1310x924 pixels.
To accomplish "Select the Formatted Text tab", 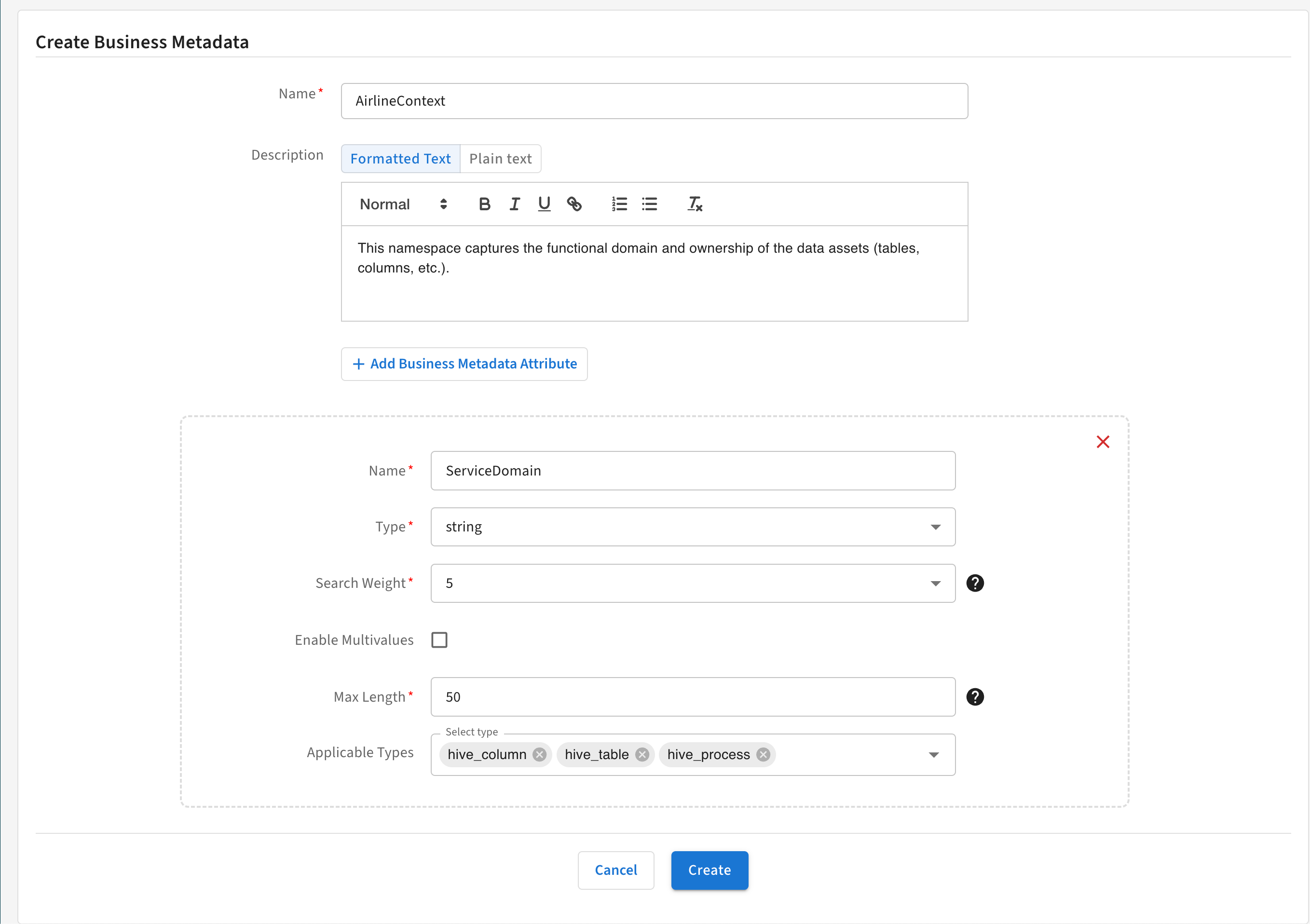I will [x=400, y=159].
